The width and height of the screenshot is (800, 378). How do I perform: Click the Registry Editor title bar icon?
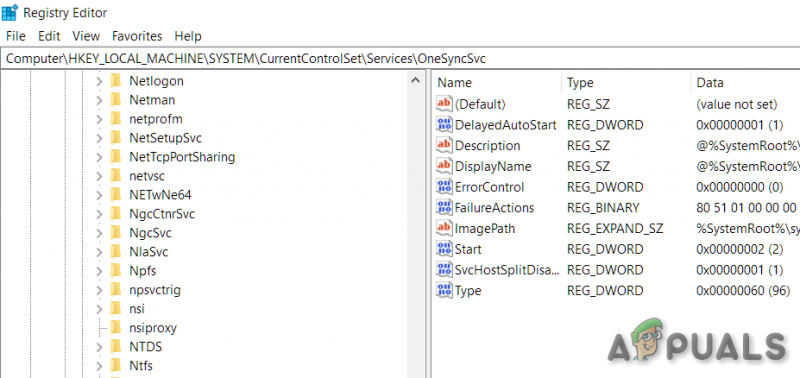click(x=10, y=13)
